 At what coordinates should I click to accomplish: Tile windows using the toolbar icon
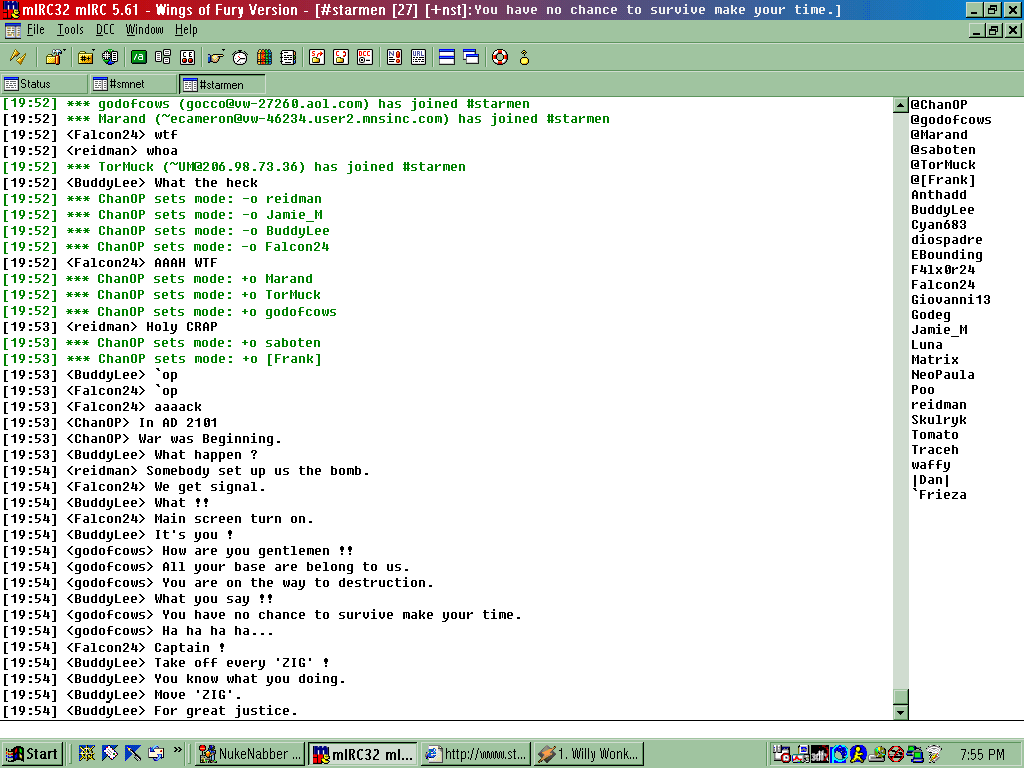tap(447, 57)
